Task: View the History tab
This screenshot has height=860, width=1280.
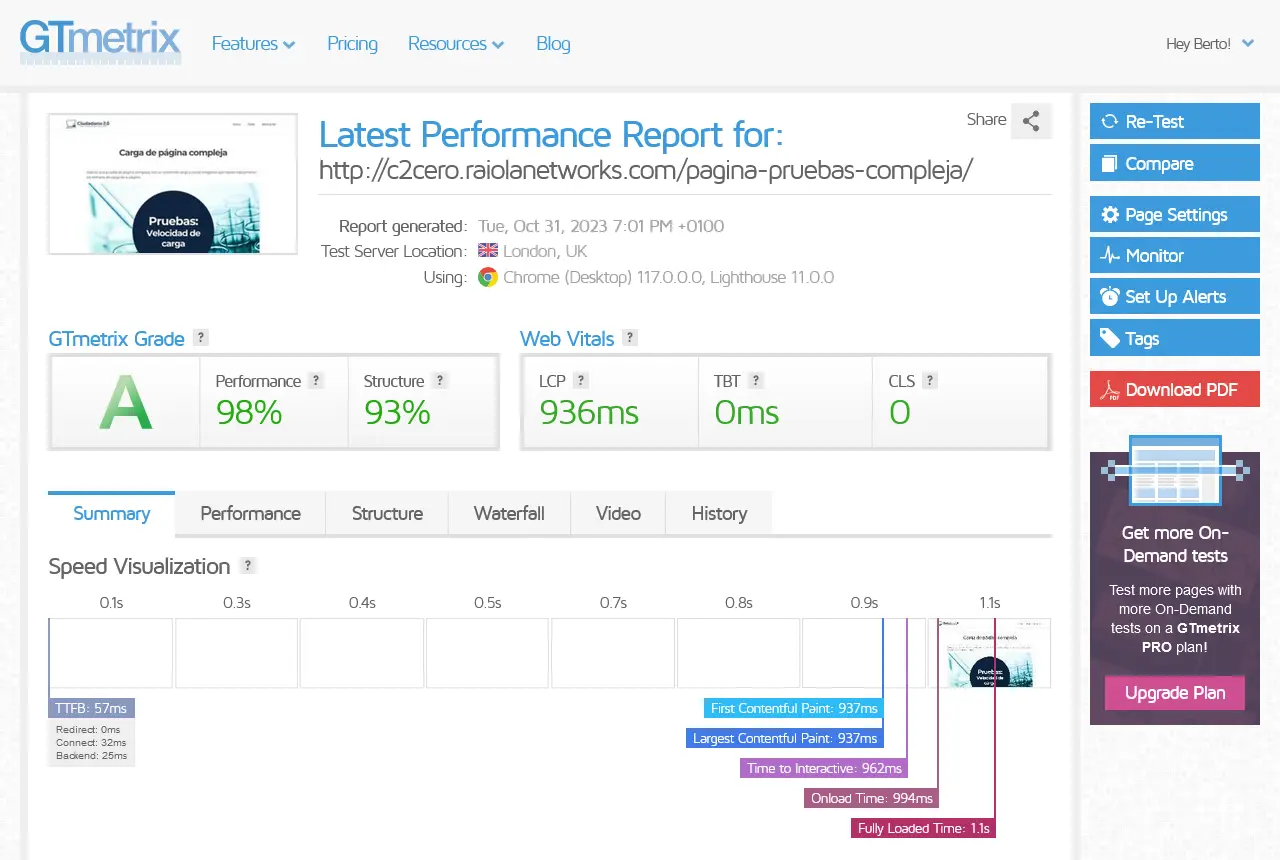Action: click(x=719, y=514)
